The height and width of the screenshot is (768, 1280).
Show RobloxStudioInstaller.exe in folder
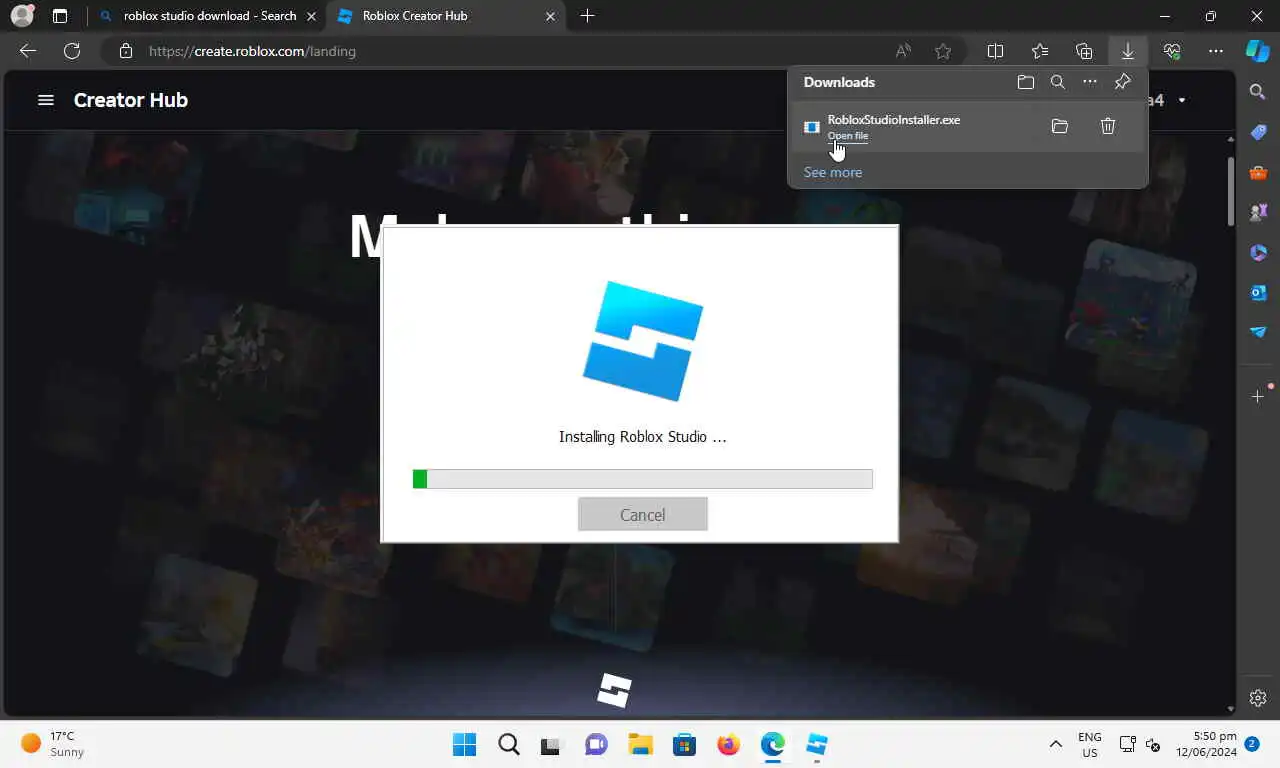click(1060, 126)
